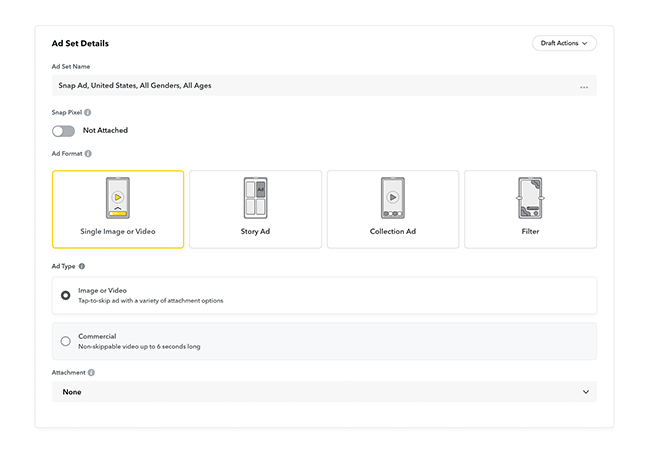Select the Image or Video radio button
650x449 pixels.
tap(65, 295)
